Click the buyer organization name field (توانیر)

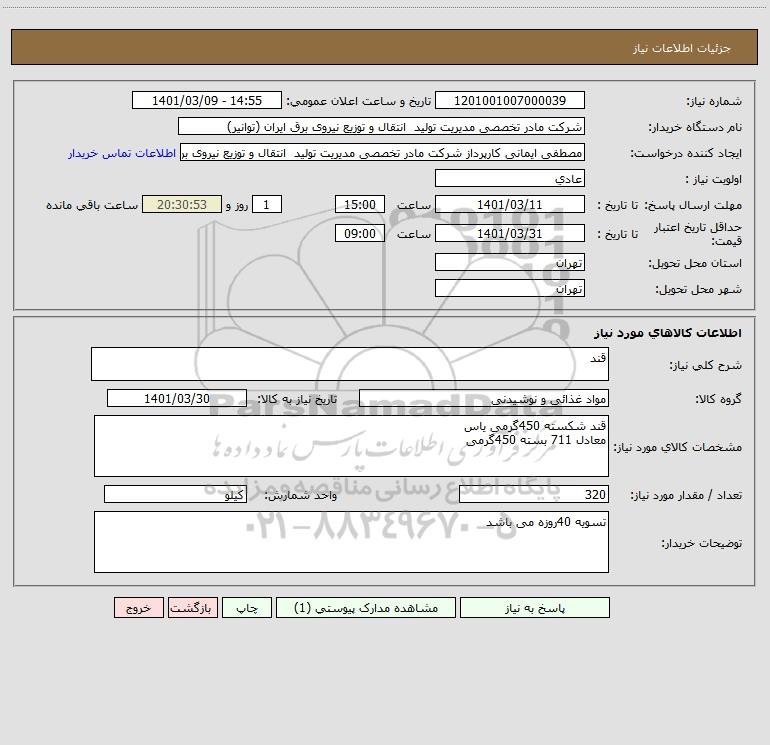(381, 126)
